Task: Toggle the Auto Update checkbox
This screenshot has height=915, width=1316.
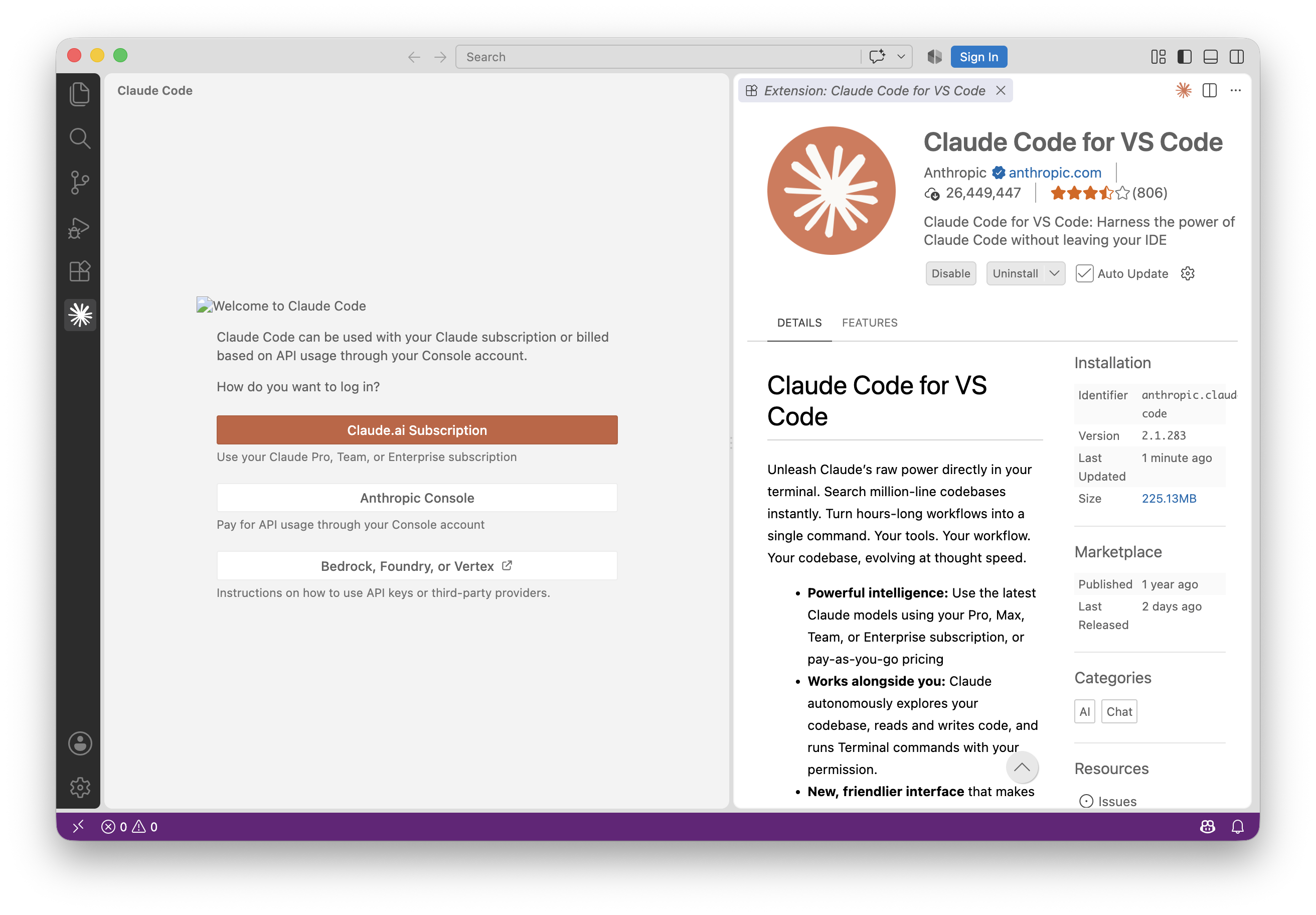Action: [1084, 273]
